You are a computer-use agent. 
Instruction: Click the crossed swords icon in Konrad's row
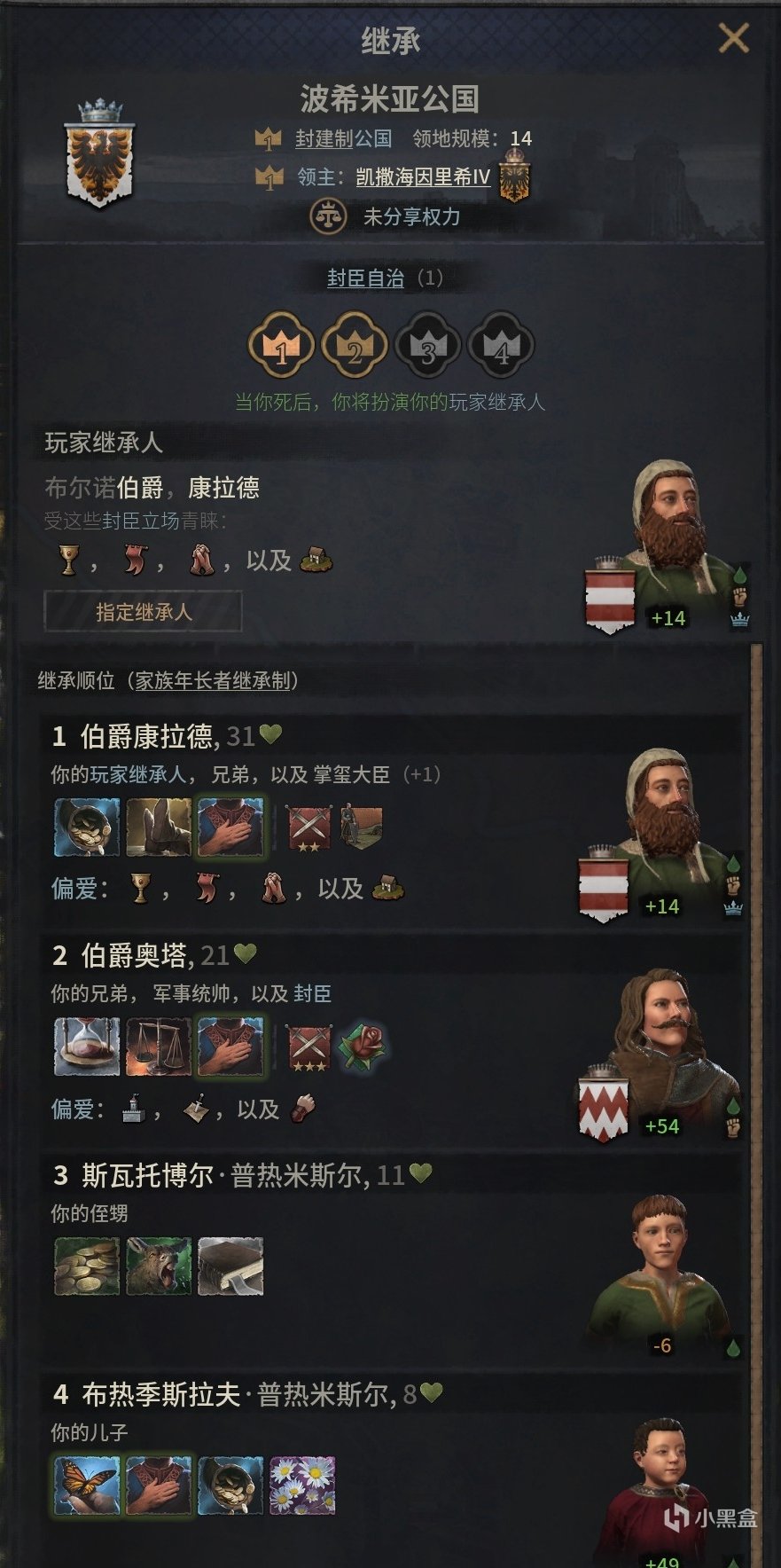(x=309, y=828)
